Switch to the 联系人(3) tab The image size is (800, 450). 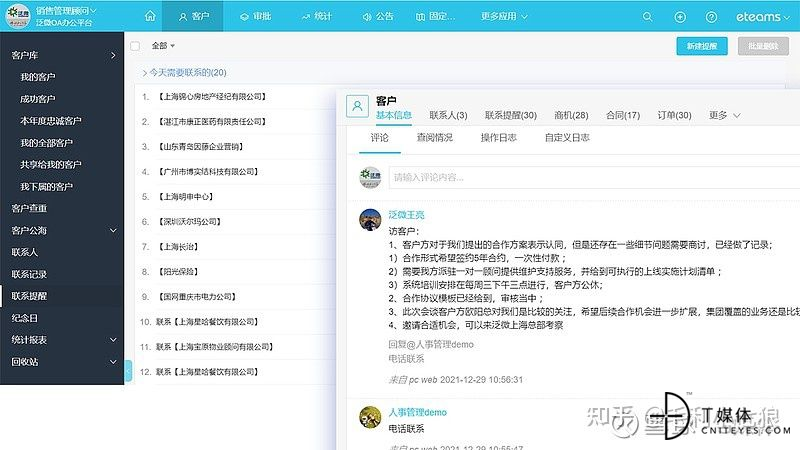[448, 115]
